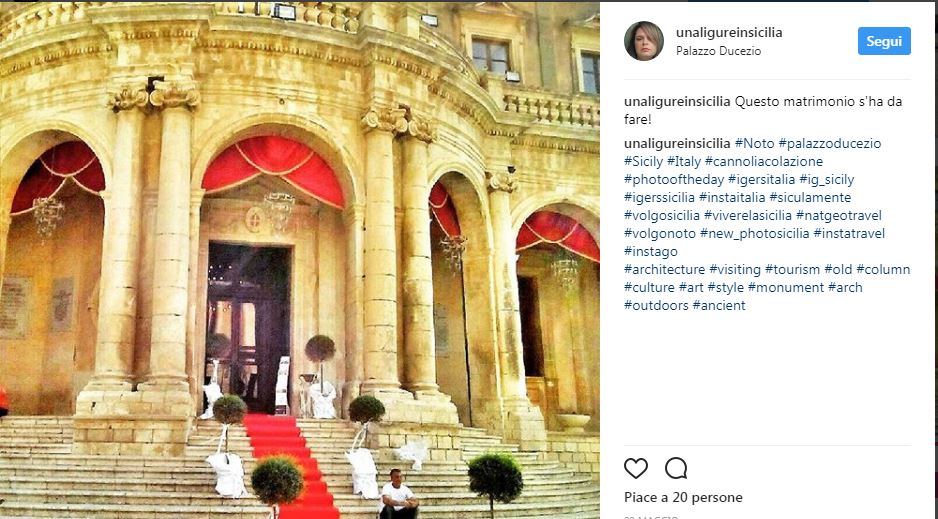938x519 pixels.
Task: Open the Palazzo Ducezio location link
Action: pos(718,51)
